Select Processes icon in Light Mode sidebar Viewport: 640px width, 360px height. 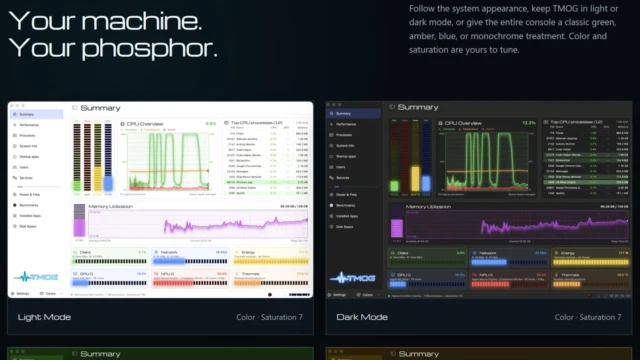15,136
